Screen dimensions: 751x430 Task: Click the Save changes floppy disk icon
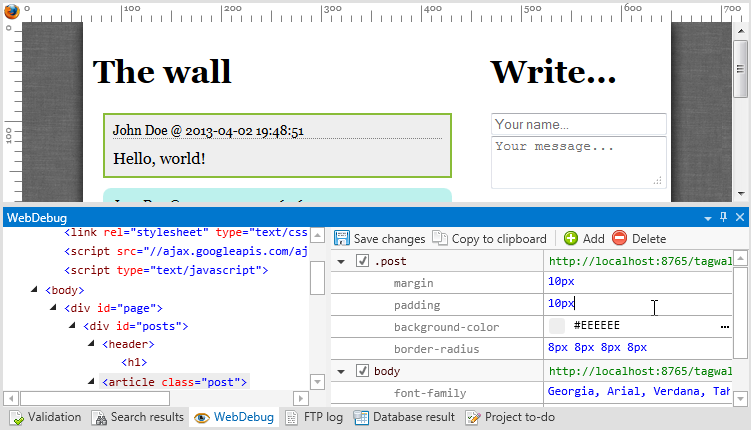[x=341, y=238]
